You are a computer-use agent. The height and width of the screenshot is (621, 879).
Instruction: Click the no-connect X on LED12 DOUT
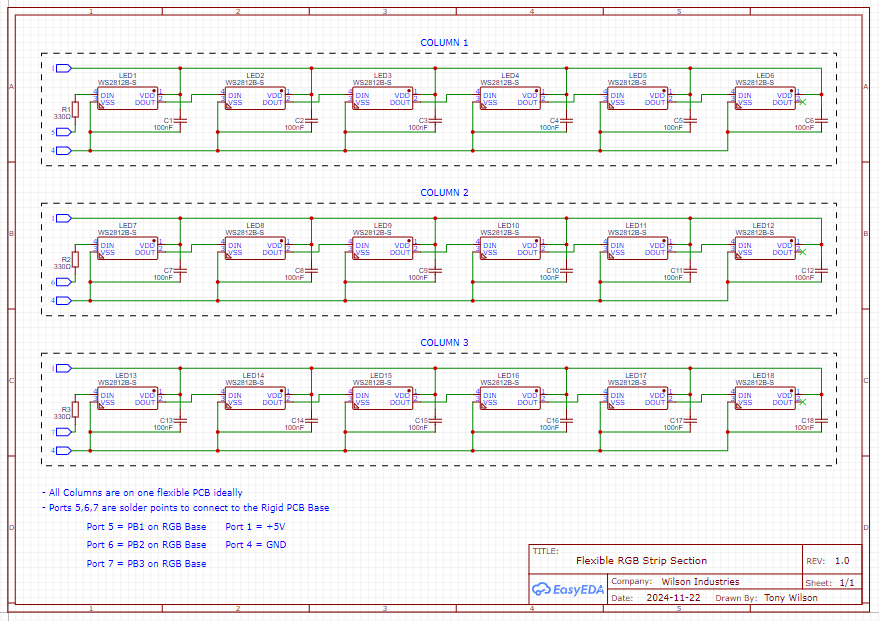[x=803, y=252]
